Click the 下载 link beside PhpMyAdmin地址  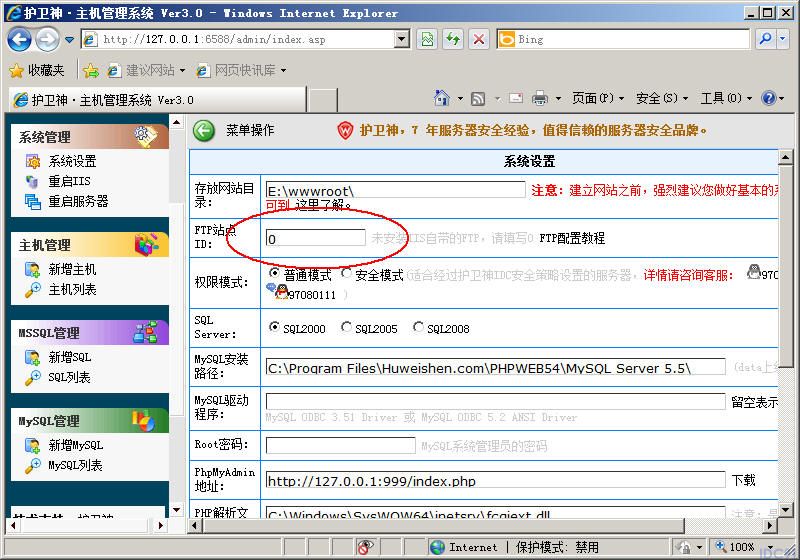tap(743, 480)
